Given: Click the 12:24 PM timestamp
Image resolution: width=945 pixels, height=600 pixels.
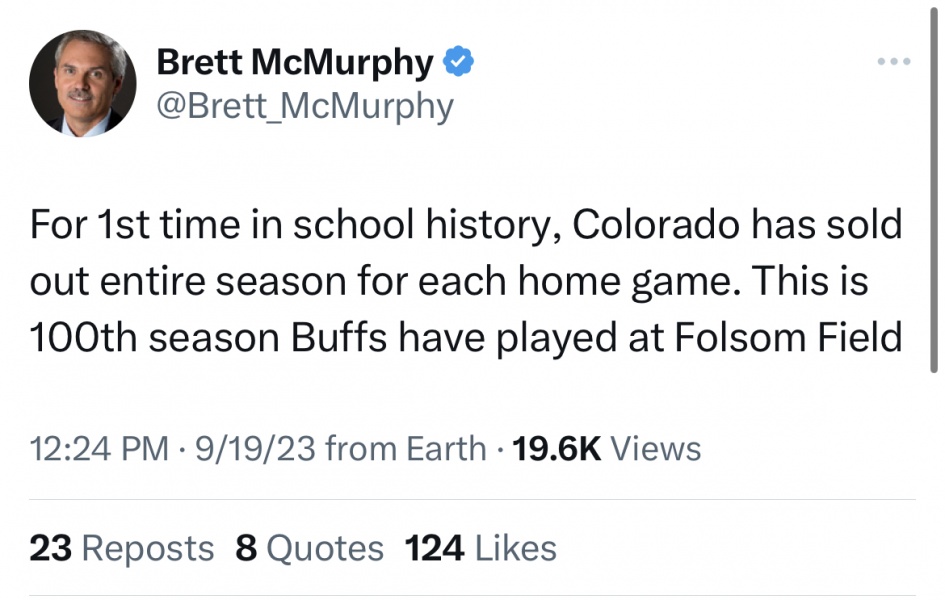Looking at the screenshot, I should 98,449.
